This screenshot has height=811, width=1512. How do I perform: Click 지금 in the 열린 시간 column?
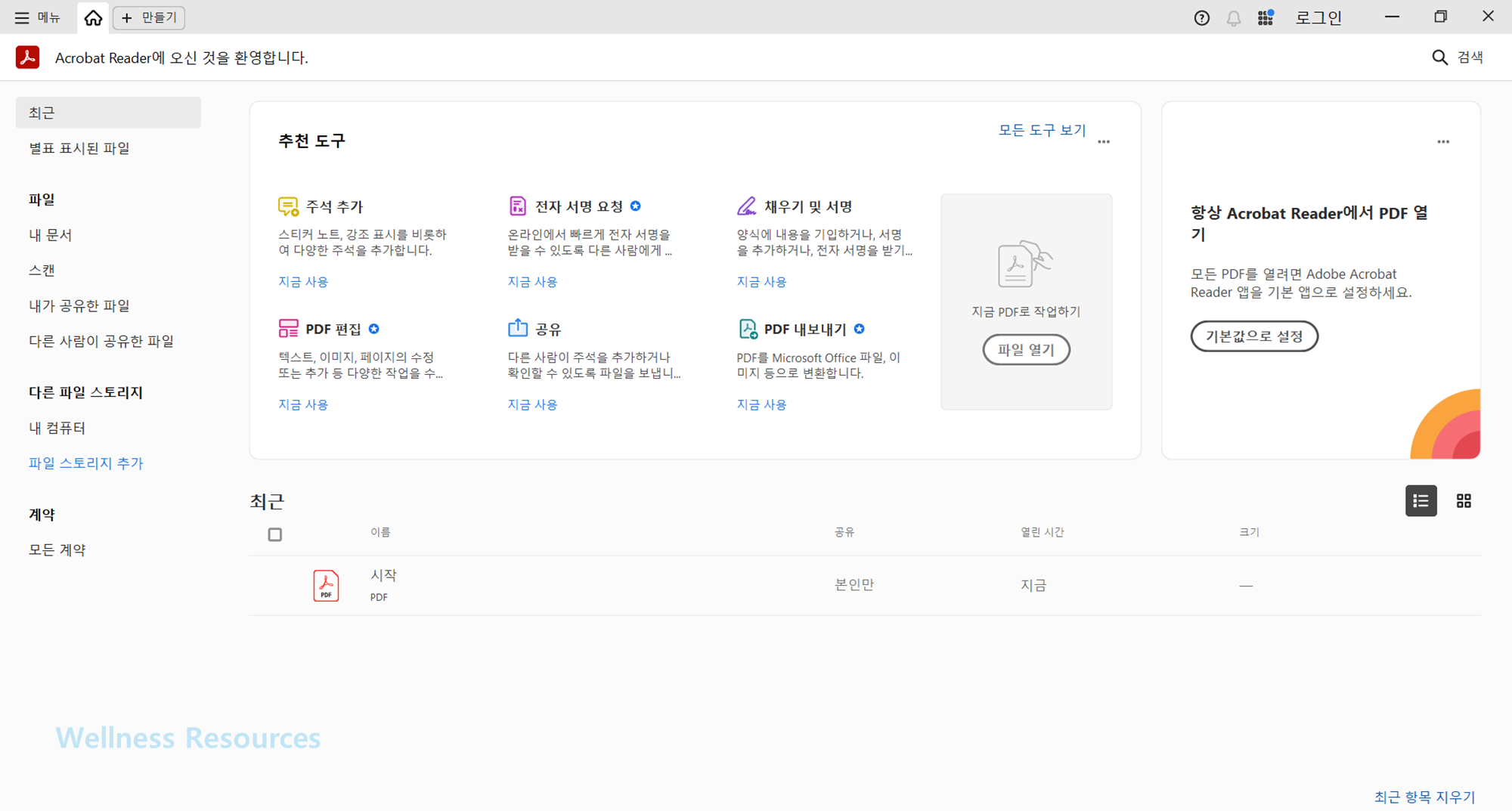pyautogui.click(x=1033, y=585)
